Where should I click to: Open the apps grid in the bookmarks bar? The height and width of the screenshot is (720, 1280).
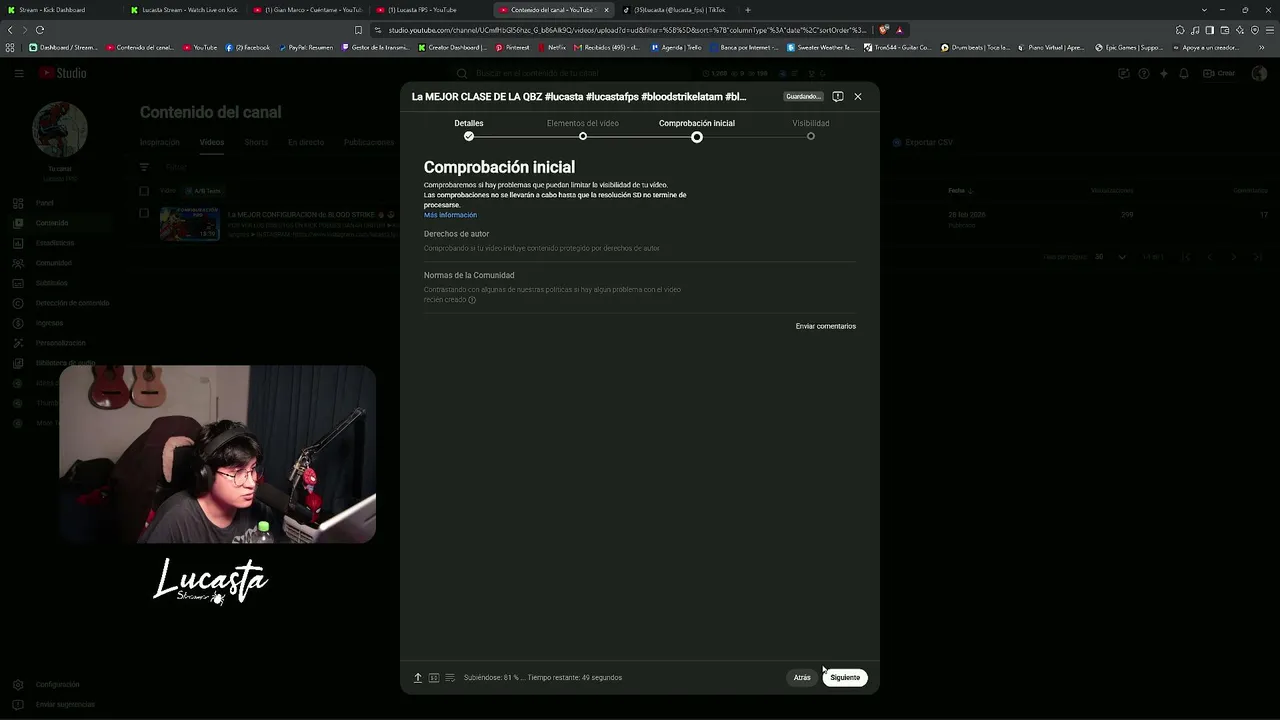(x=10, y=47)
